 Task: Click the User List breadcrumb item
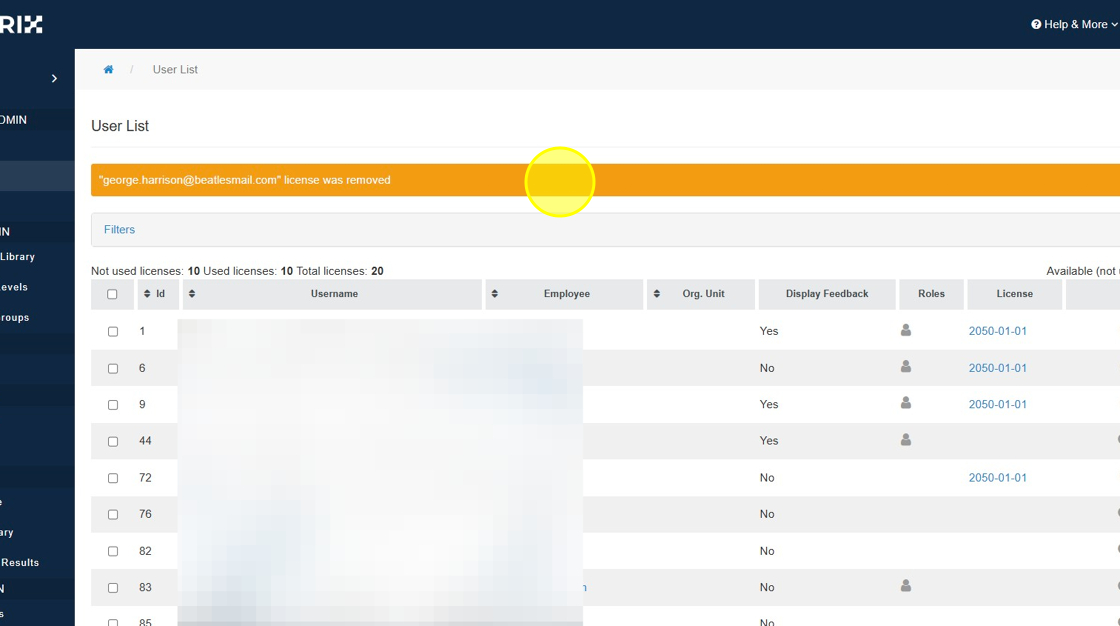pos(175,70)
